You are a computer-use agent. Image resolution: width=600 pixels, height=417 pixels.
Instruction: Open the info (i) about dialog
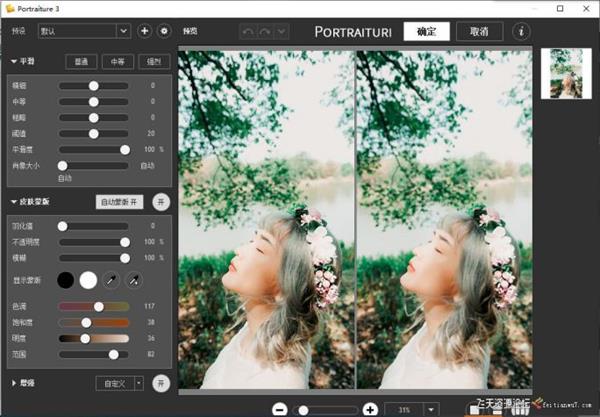pos(521,31)
